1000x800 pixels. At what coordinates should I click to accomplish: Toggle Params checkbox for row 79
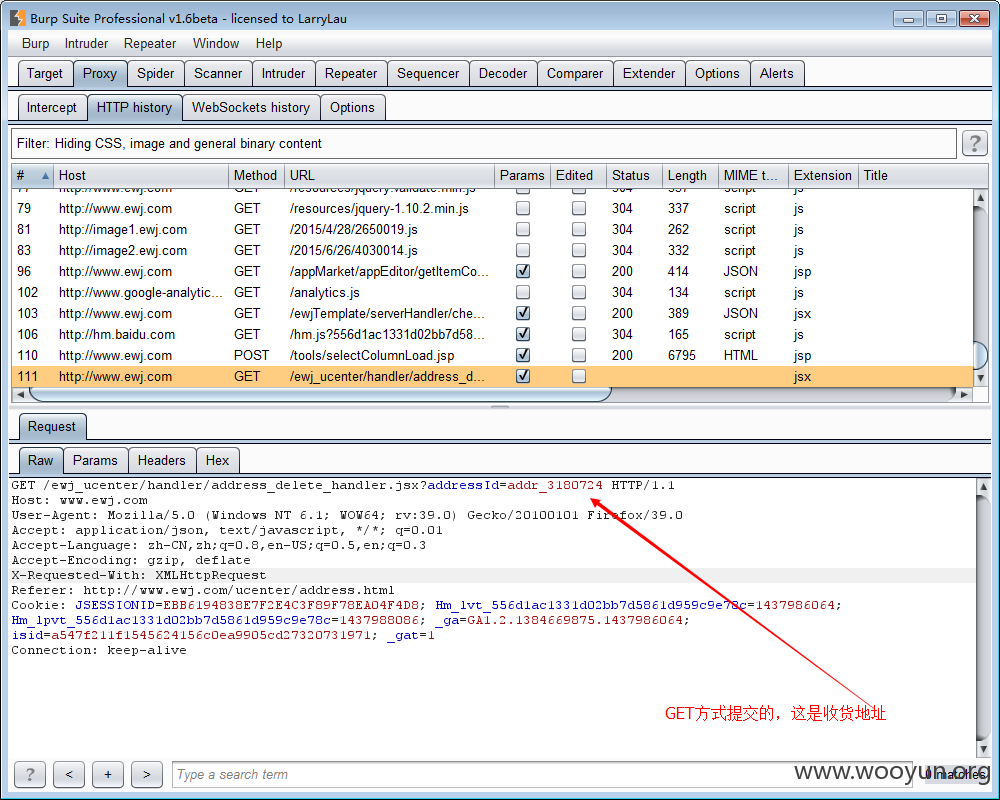[x=523, y=208]
